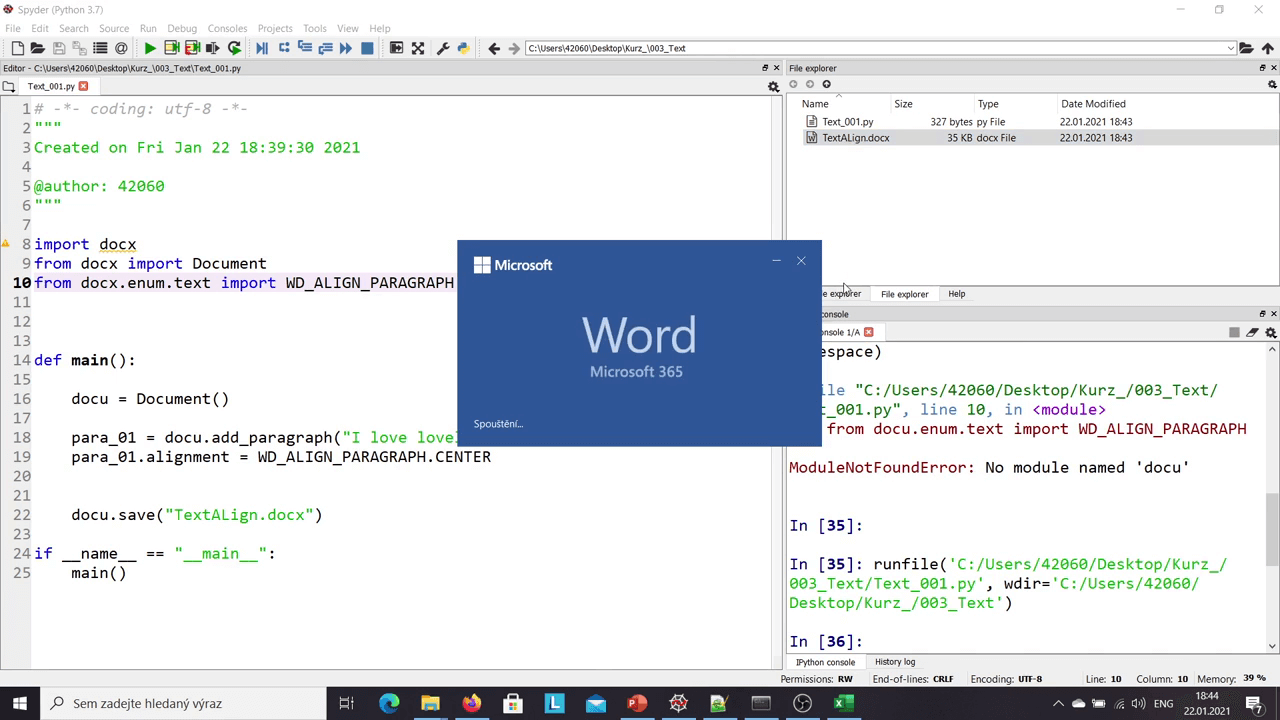Go back to the previous directory using the arrow

click(493, 48)
